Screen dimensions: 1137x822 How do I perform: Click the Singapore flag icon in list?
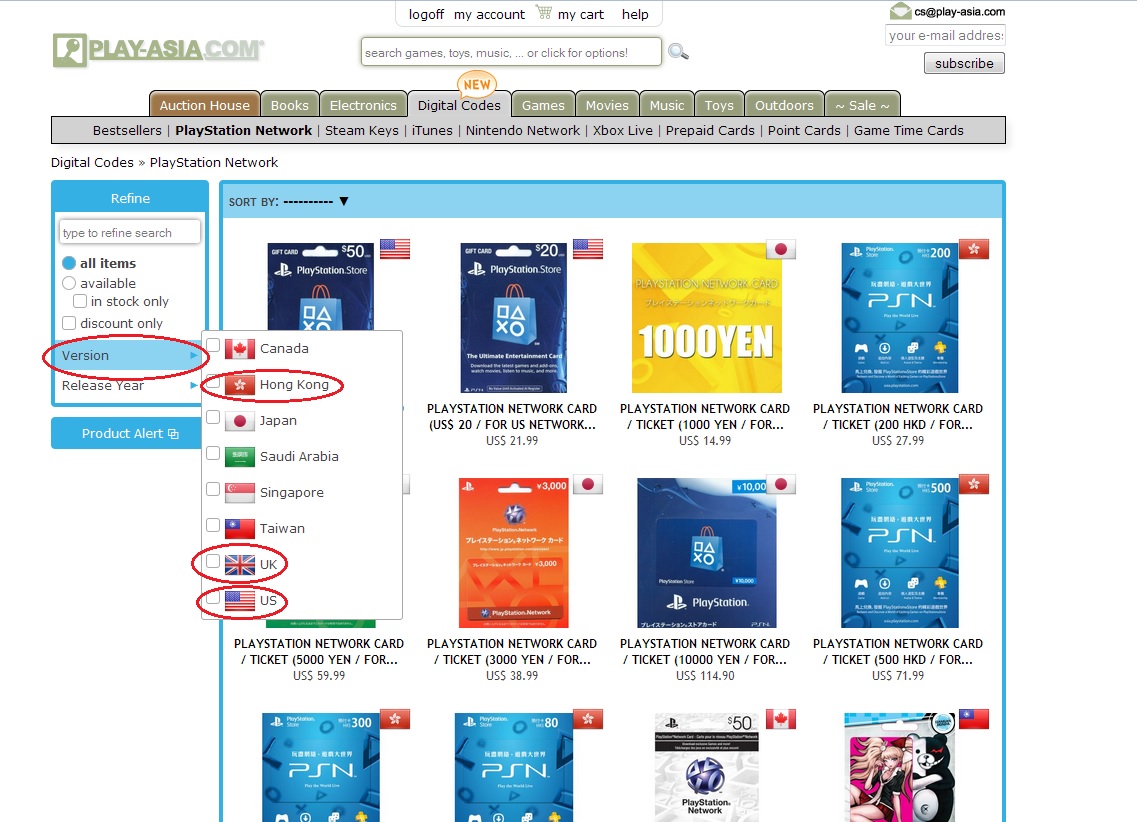tap(240, 493)
